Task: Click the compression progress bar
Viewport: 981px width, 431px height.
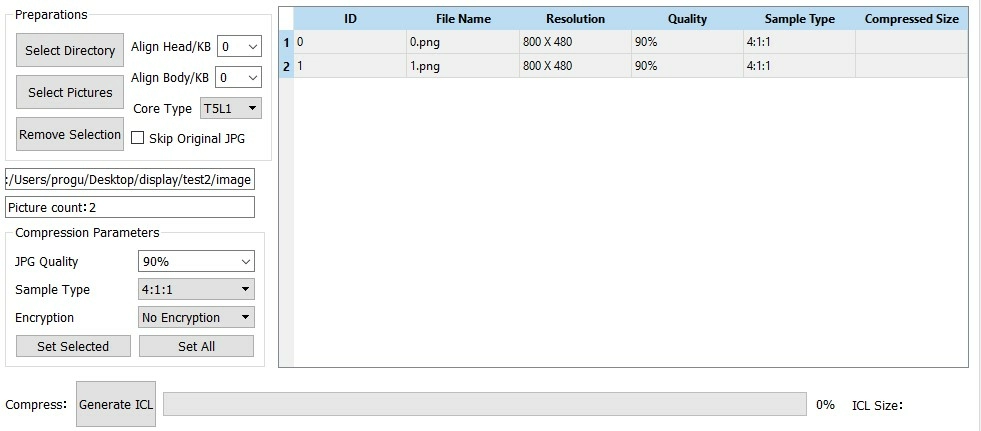Action: [484, 404]
